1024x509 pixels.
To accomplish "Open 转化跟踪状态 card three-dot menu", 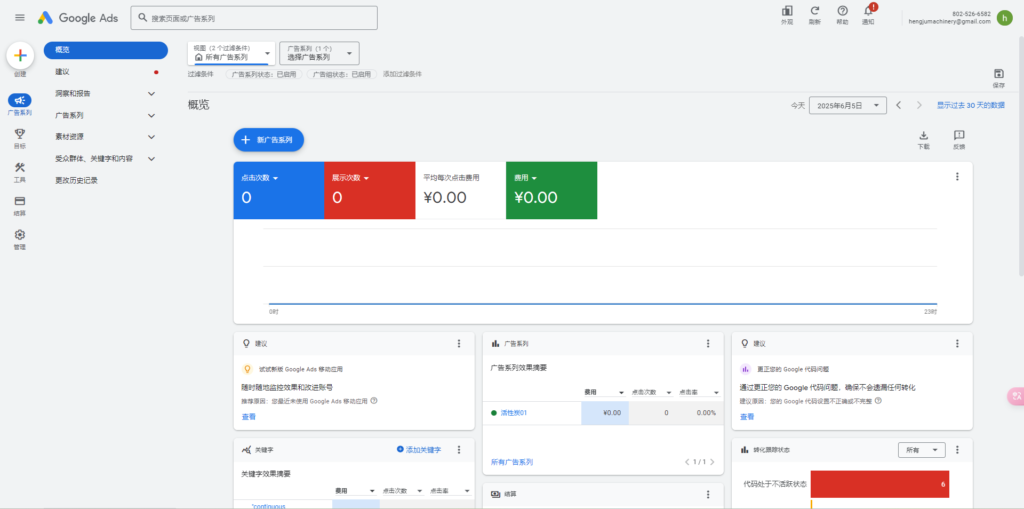I will pyautogui.click(x=957, y=450).
